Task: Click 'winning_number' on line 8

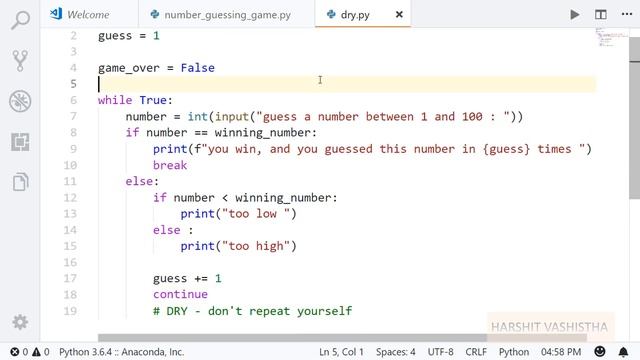Action: click(262, 133)
